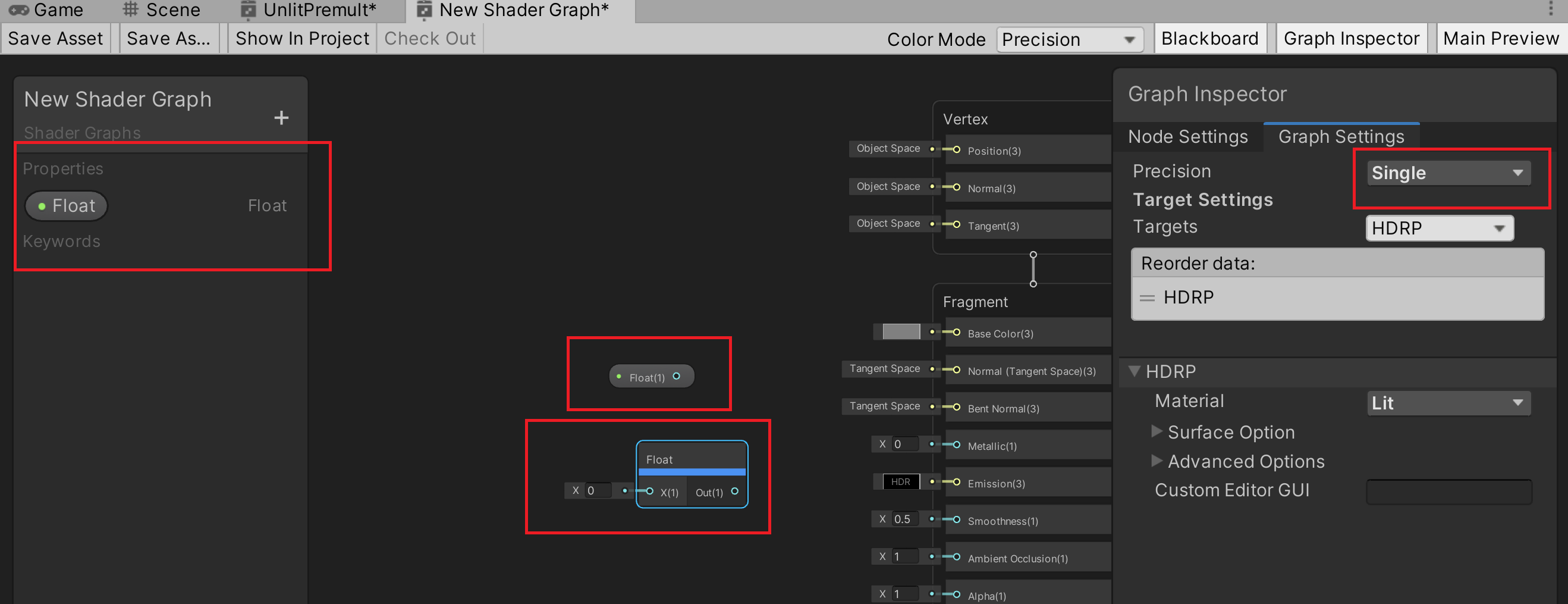Switch to the Scene tab
Viewport: 1568px width, 604px height.
pos(162,10)
